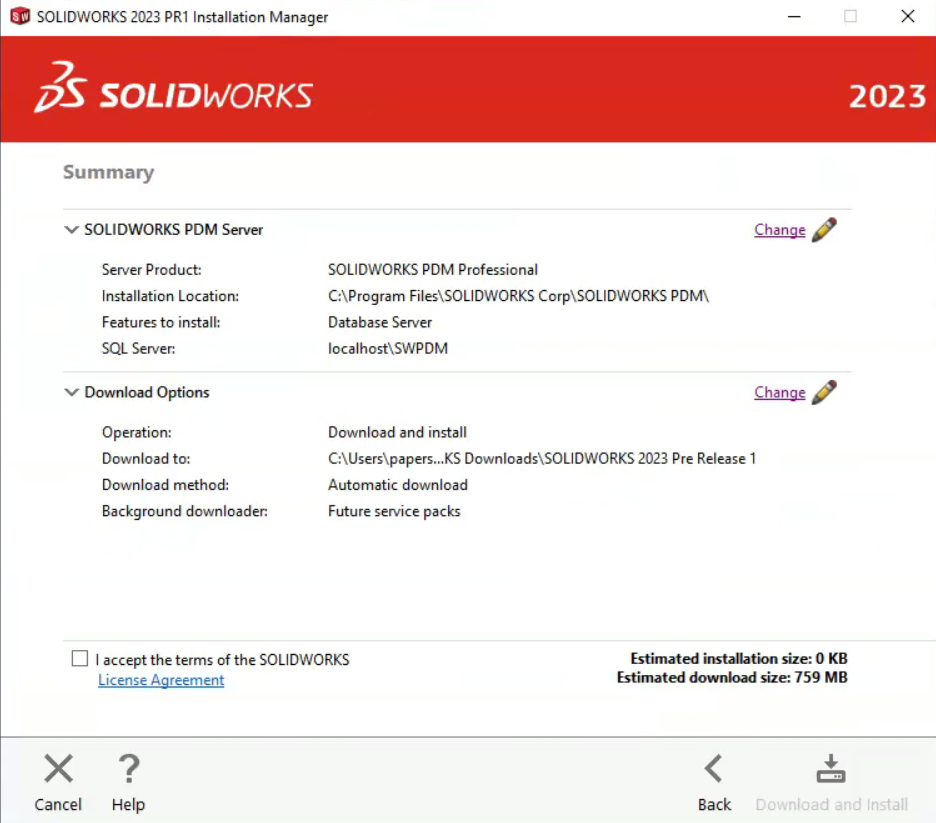Click the 'Features to install:' label
936x823 pixels.
[161, 322]
